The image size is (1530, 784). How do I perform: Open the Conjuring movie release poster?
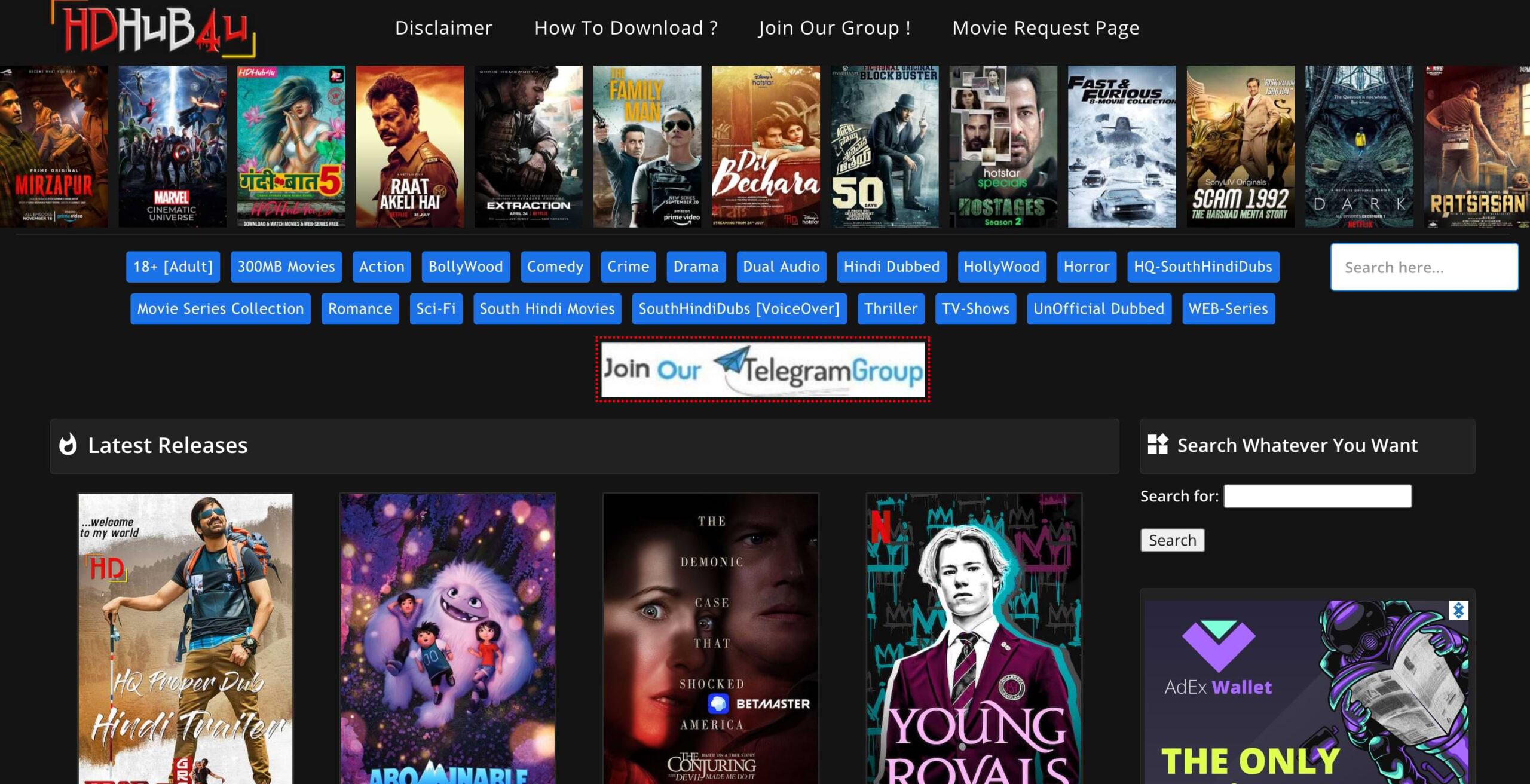click(x=711, y=638)
